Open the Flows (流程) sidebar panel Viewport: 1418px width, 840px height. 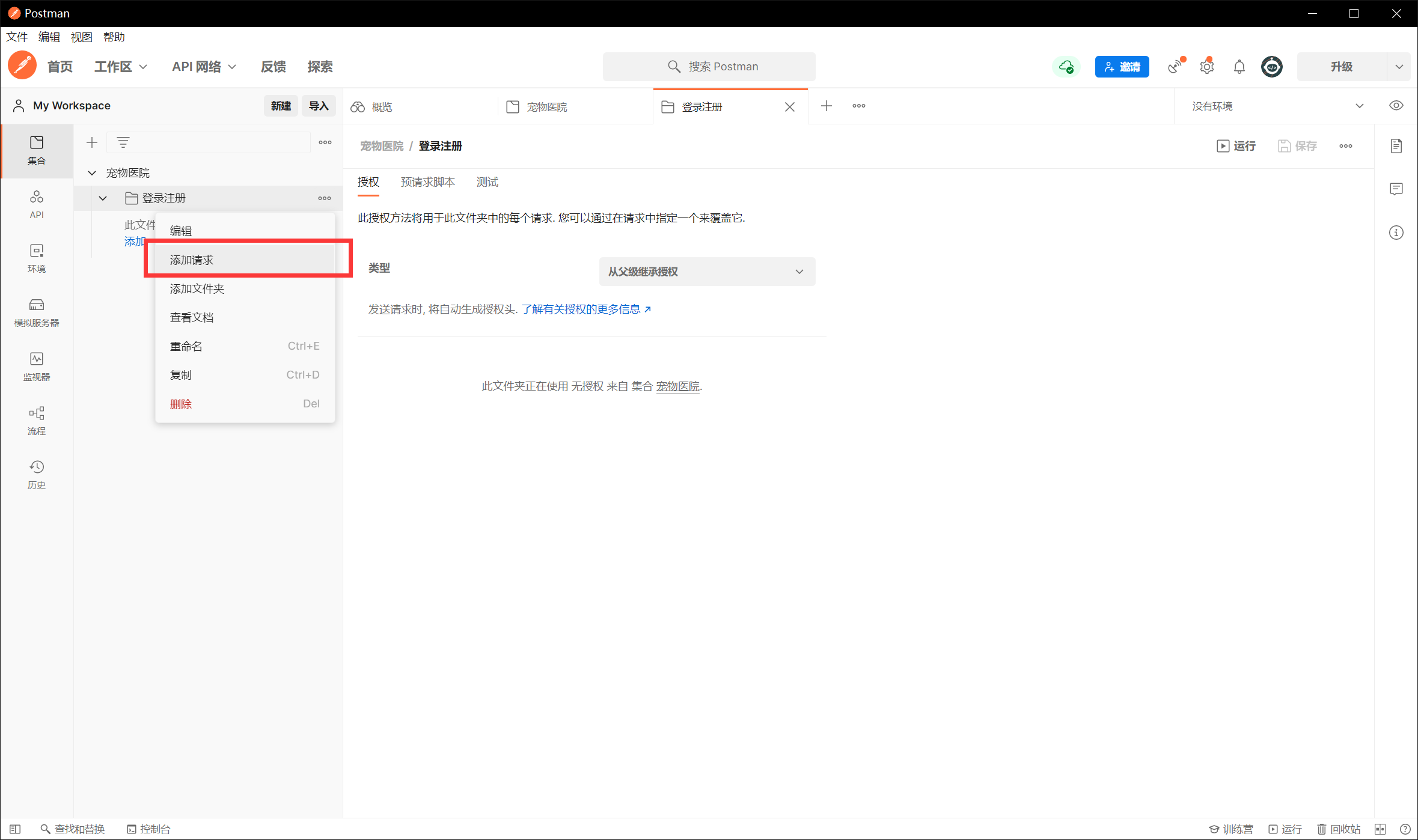pos(36,420)
